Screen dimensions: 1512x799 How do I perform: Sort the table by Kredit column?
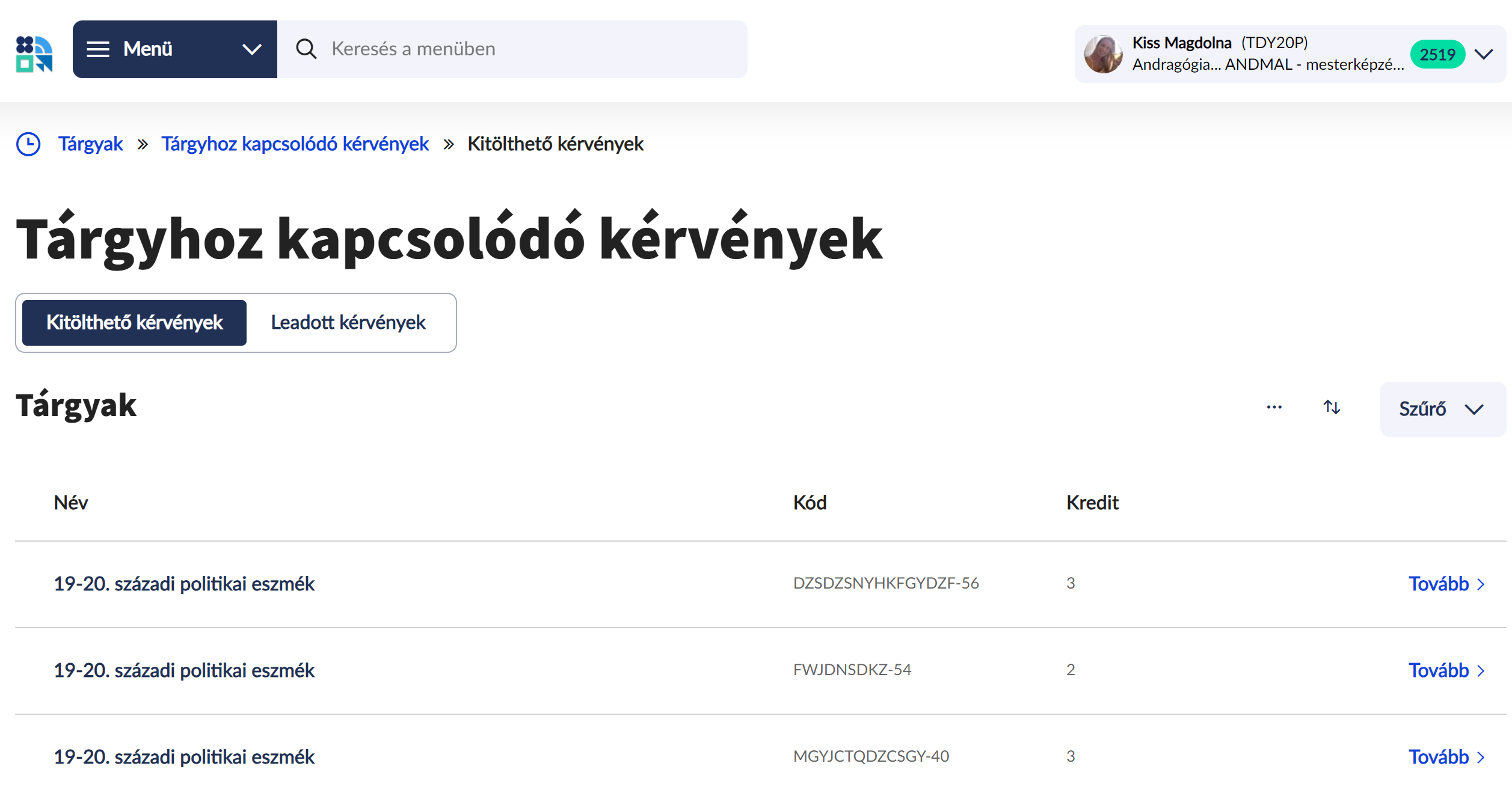1092,503
